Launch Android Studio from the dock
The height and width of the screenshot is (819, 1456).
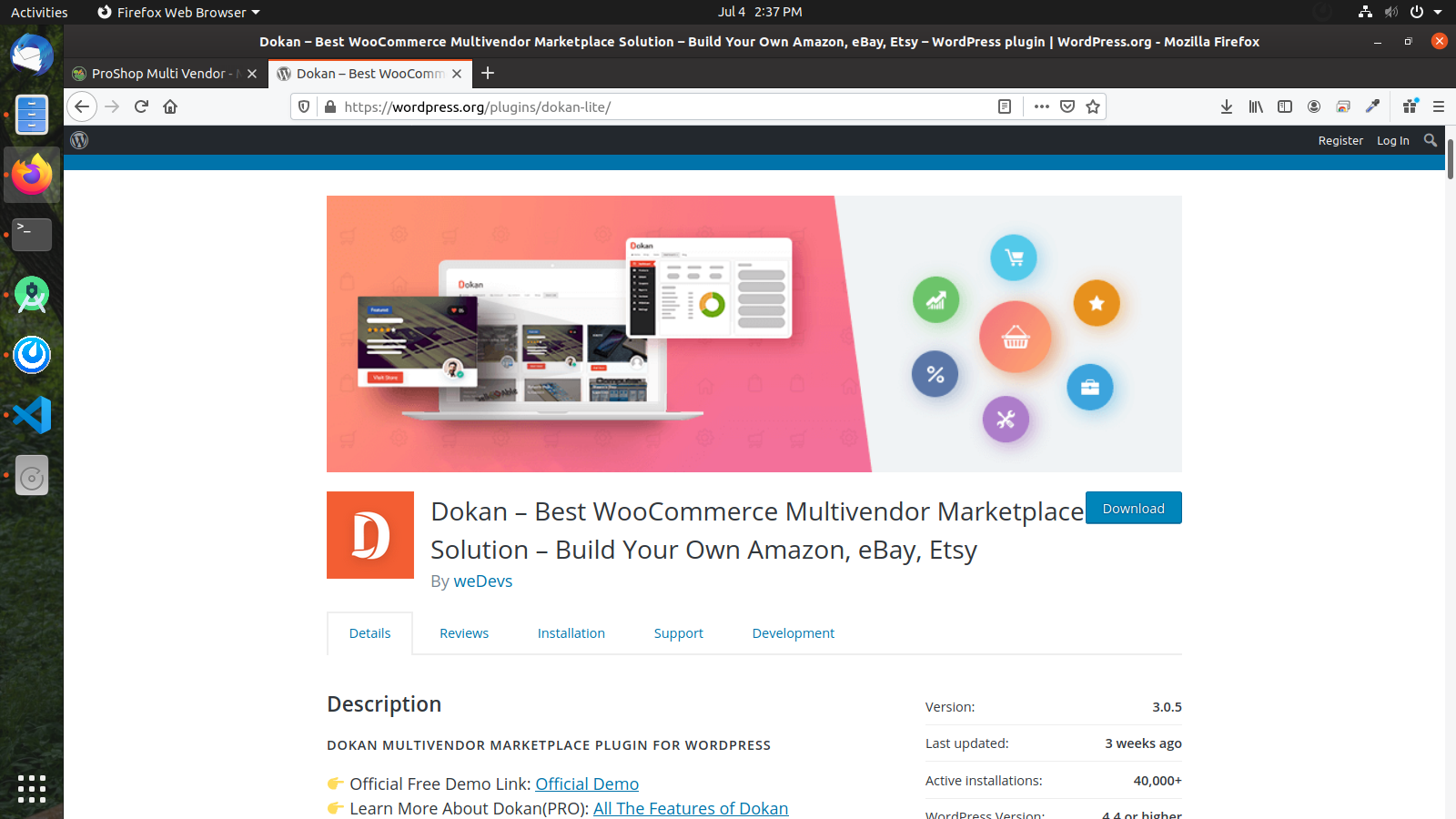click(x=32, y=295)
